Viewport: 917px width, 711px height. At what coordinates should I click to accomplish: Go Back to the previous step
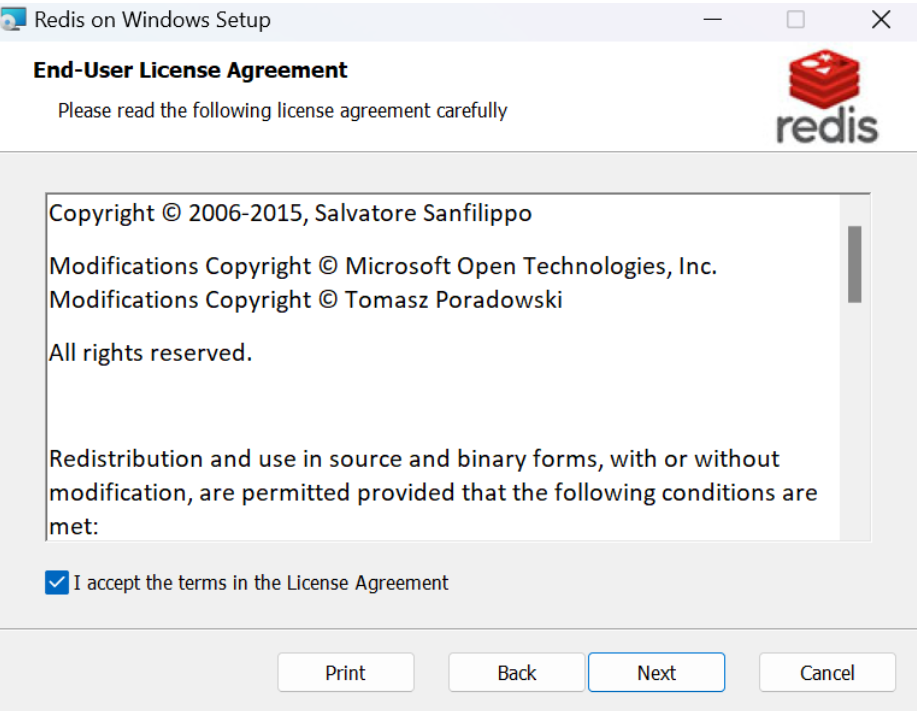click(516, 672)
